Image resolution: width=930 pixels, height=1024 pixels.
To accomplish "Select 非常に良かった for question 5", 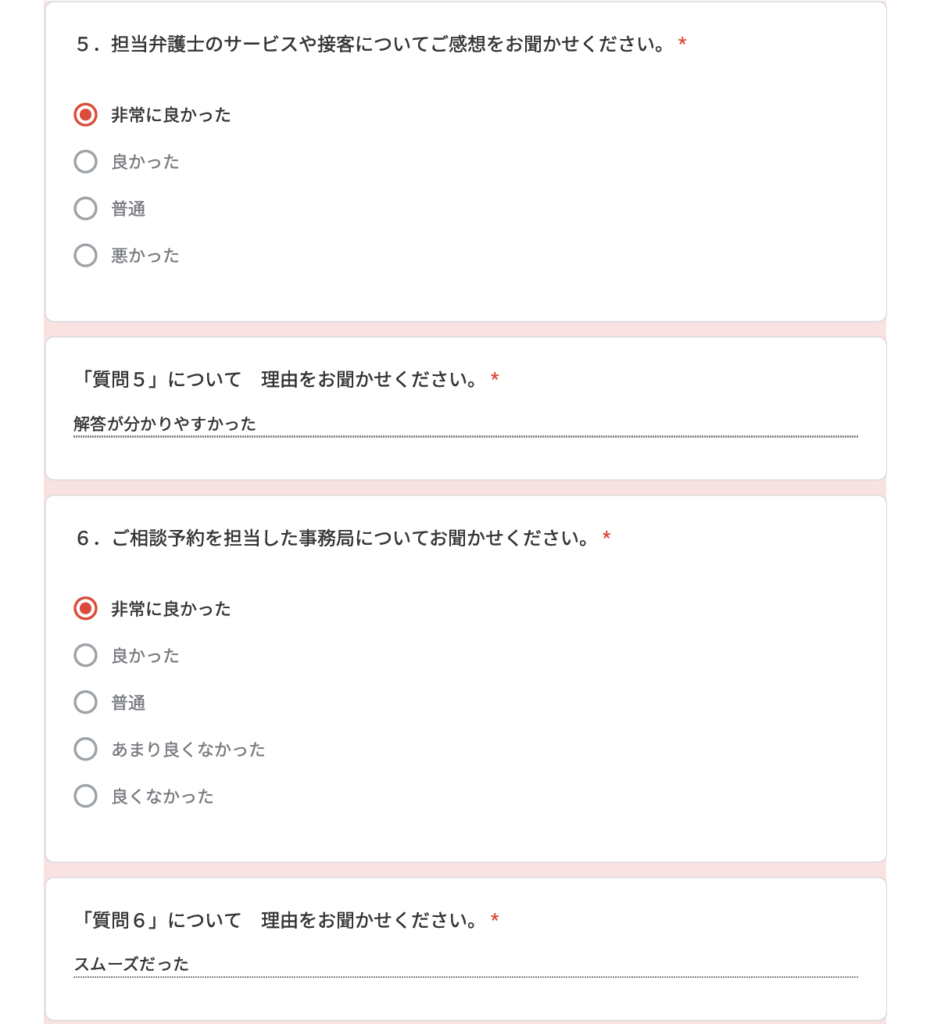I will coord(86,115).
